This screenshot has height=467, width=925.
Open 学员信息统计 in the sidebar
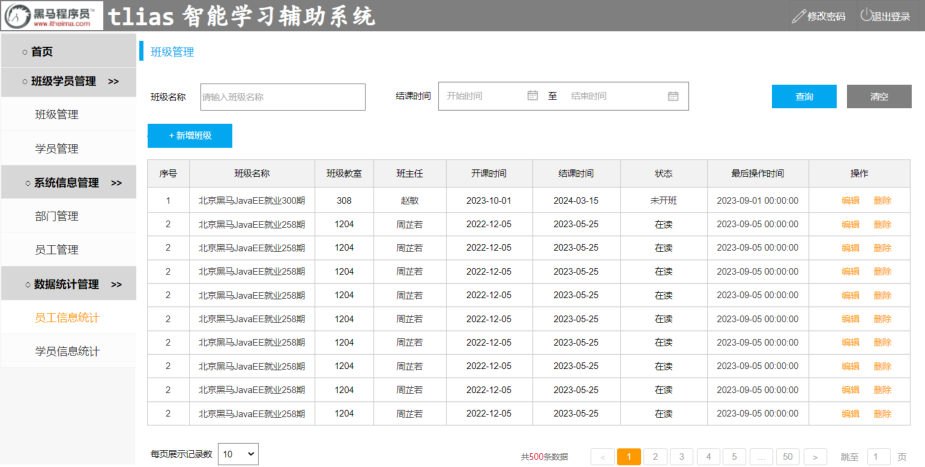pyautogui.click(x=67, y=351)
